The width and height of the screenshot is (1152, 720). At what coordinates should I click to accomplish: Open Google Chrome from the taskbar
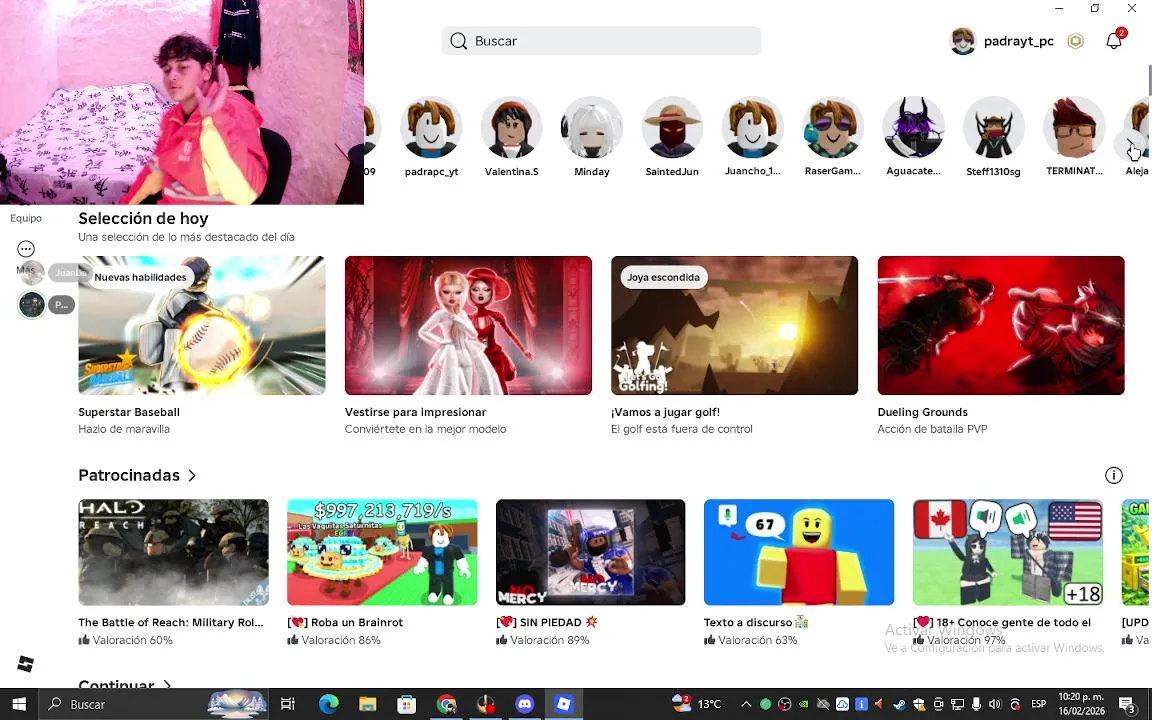coord(446,705)
